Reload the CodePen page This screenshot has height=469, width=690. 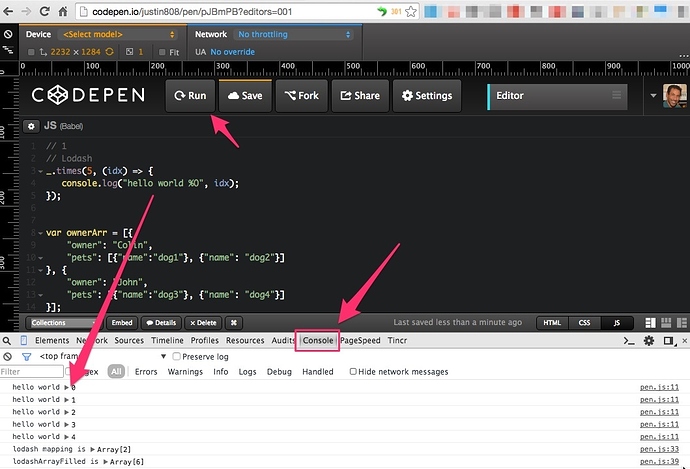[x=44, y=11]
